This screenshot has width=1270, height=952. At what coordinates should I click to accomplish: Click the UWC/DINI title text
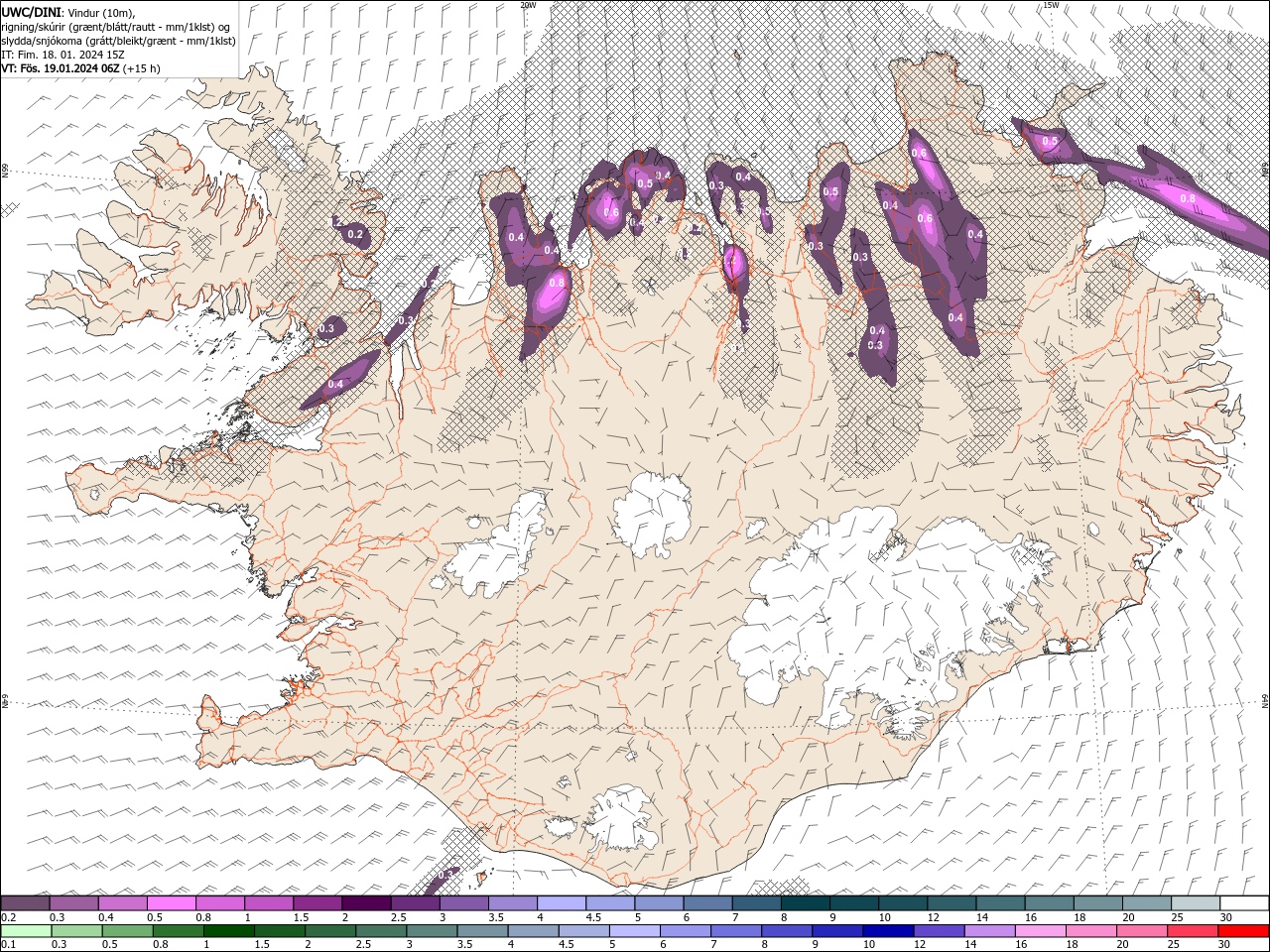[30, 12]
